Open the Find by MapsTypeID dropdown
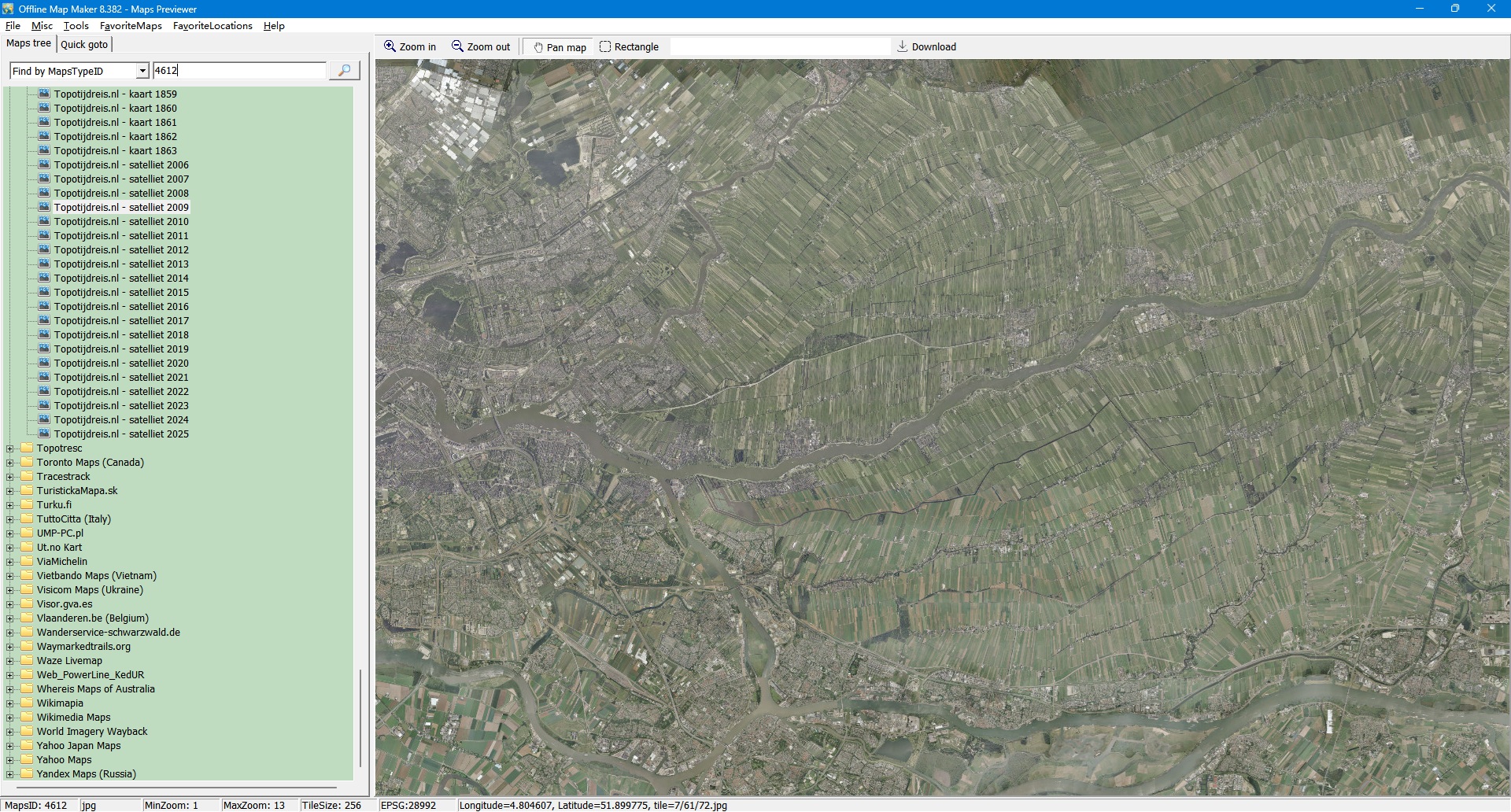 point(142,72)
